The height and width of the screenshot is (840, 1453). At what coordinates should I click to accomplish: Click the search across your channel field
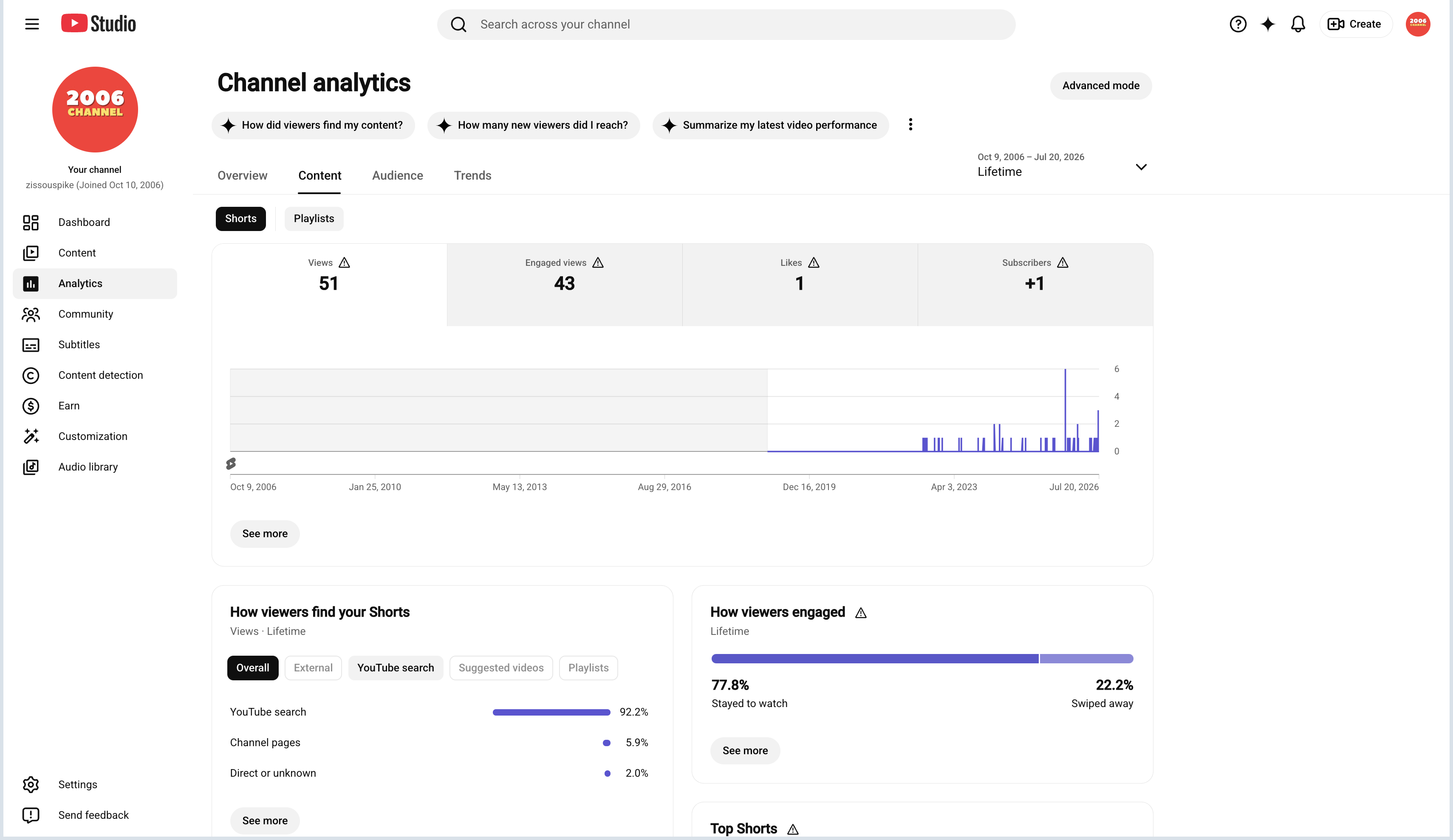pos(726,24)
